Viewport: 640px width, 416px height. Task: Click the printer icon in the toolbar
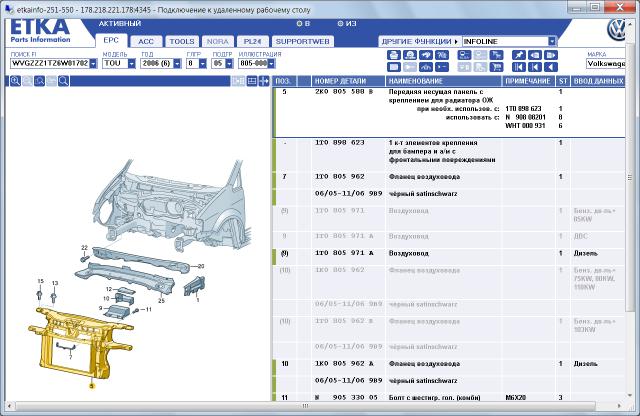[x=393, y=55]
